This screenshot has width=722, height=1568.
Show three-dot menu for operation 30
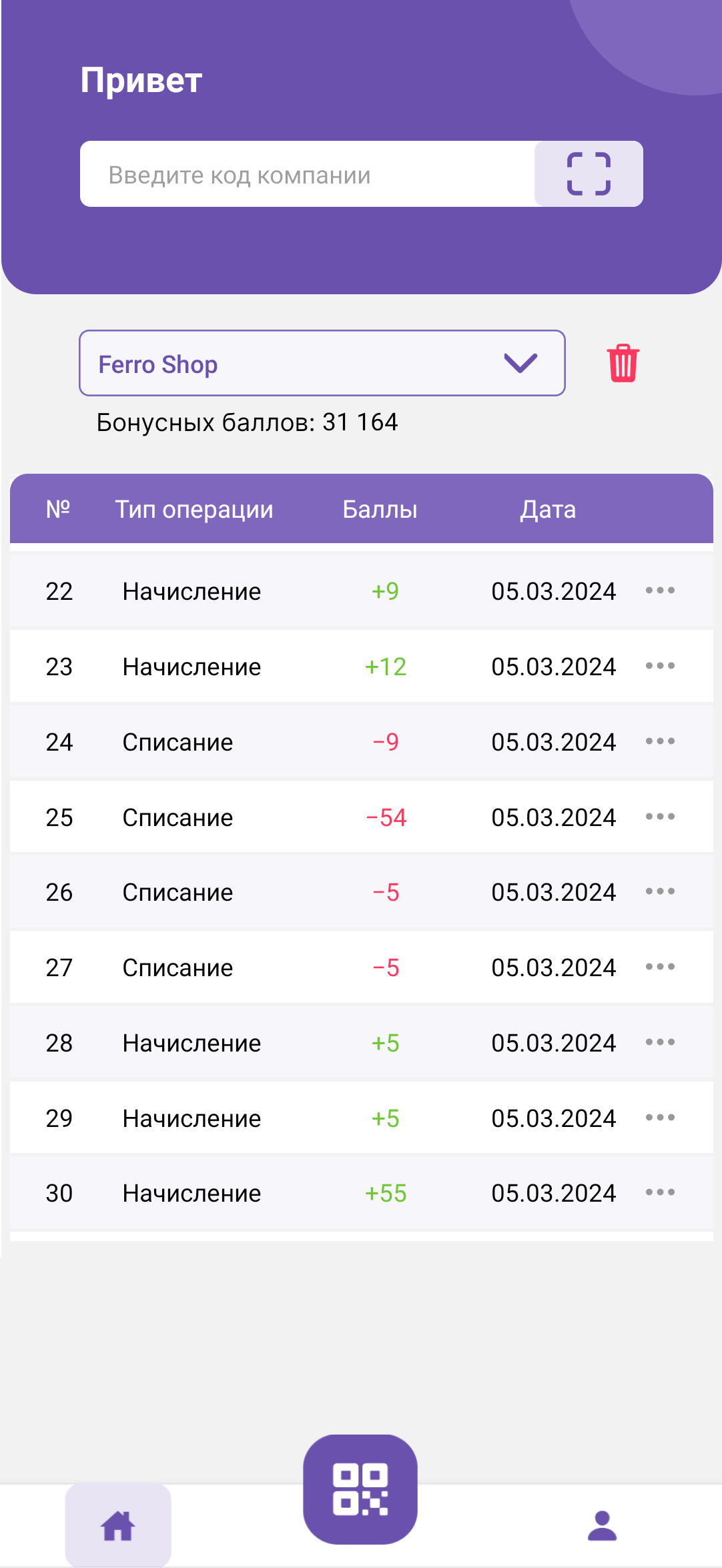tap(660, 1192)
